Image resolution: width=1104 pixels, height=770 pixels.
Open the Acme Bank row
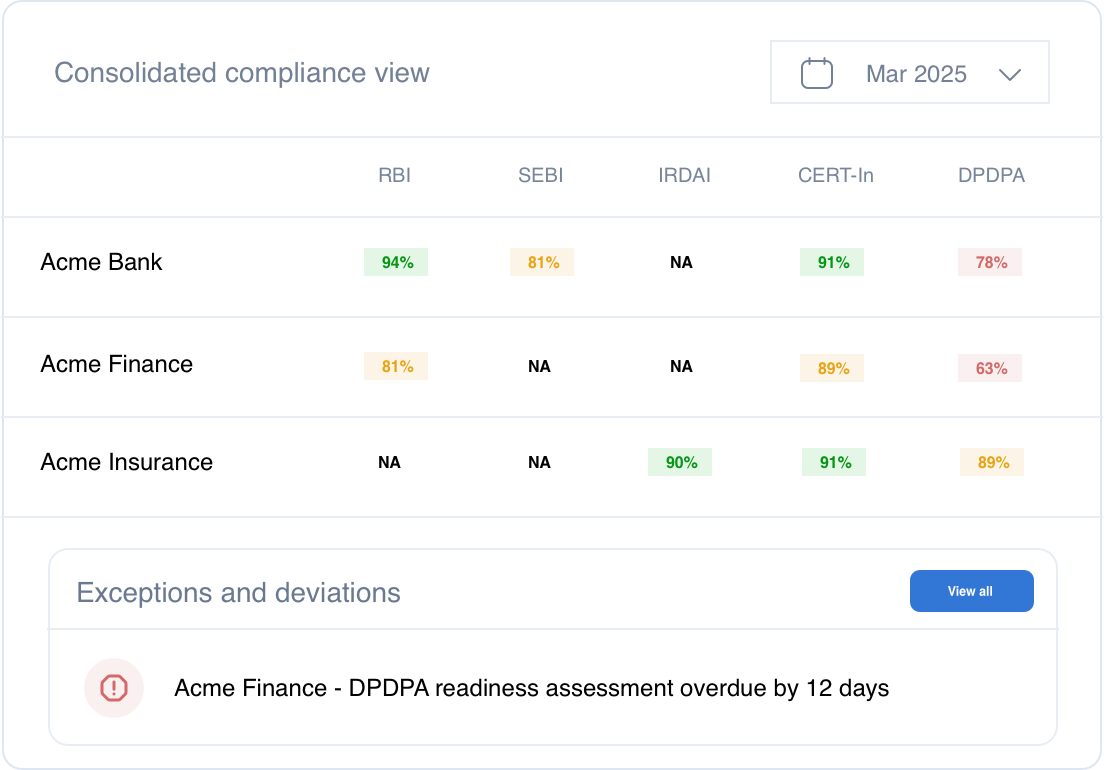click(x=101, y=262)
